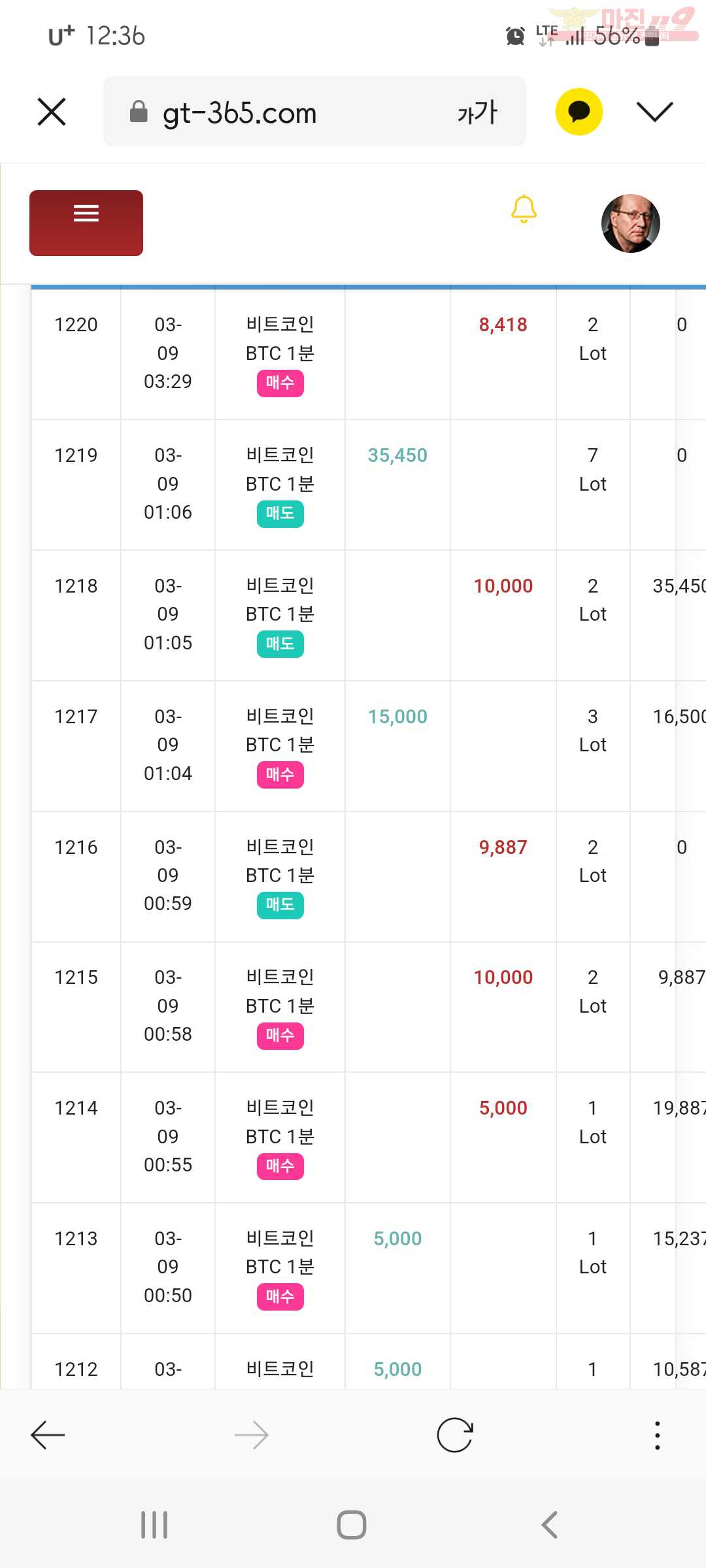Go forward with browser right arrow
This screenshot has height=1568, width=706.
252,1435
